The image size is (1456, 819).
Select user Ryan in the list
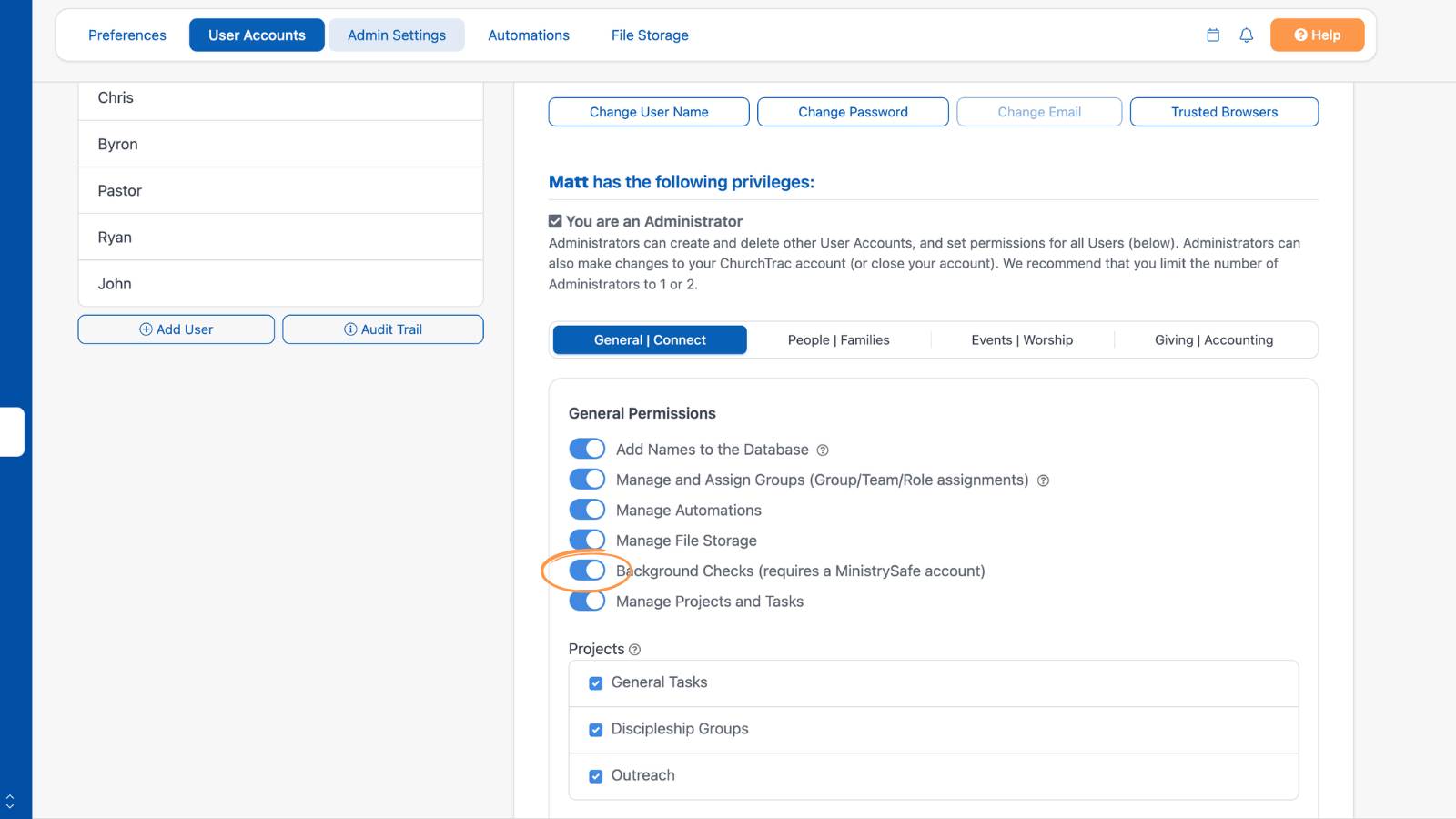[280, 237]
